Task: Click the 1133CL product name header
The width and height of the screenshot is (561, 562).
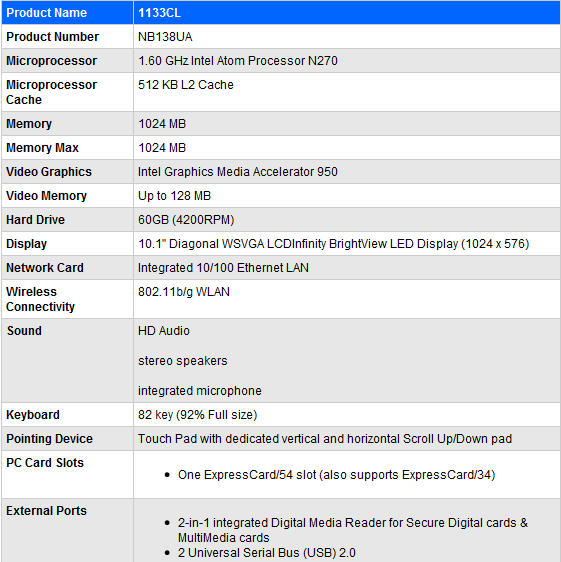Action: [x=160, y=13]
